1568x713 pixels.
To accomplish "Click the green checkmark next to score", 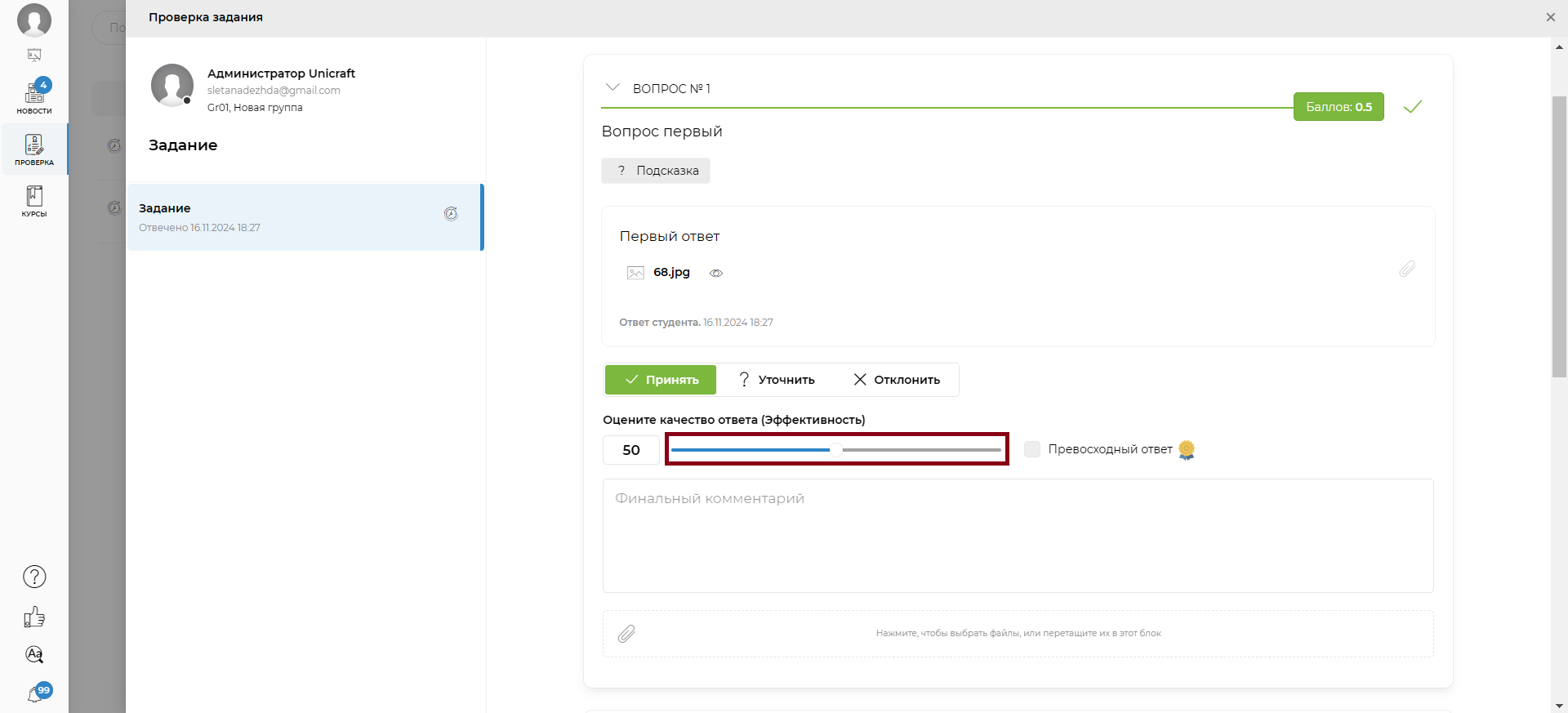I will 1413,106.
